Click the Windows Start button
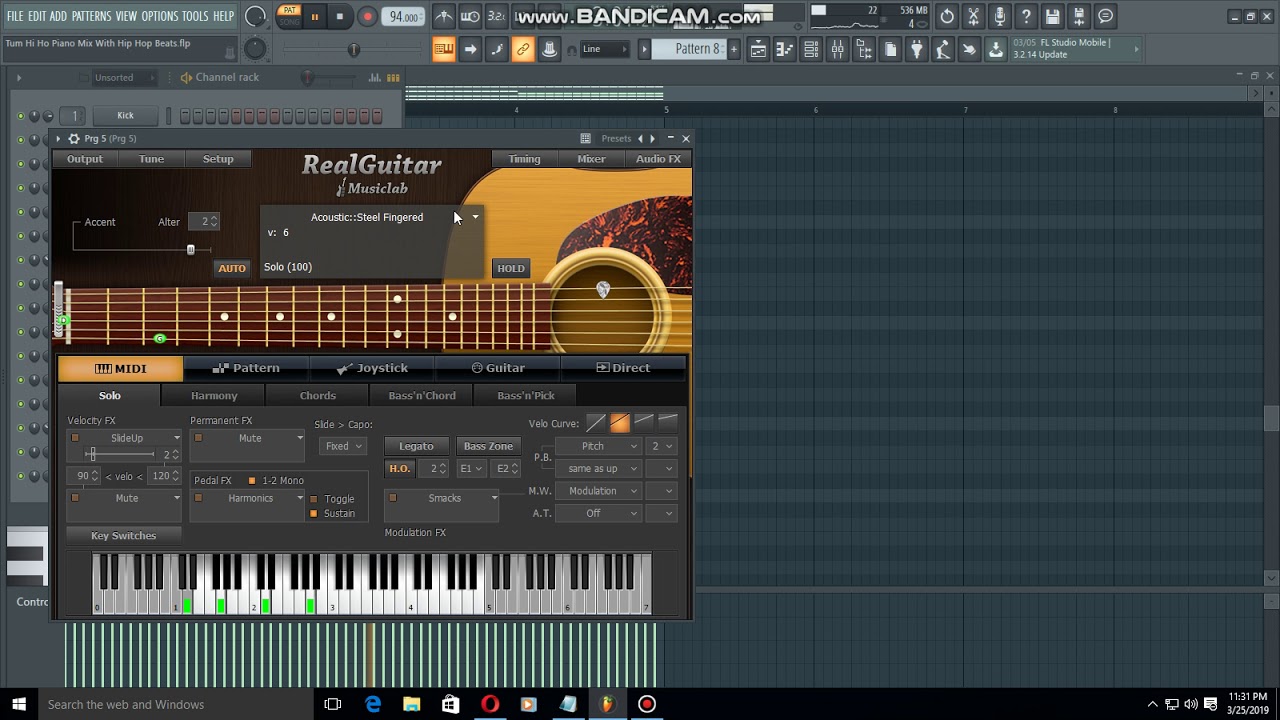This screenshot has height=720, width=1280. coord(19,704)
